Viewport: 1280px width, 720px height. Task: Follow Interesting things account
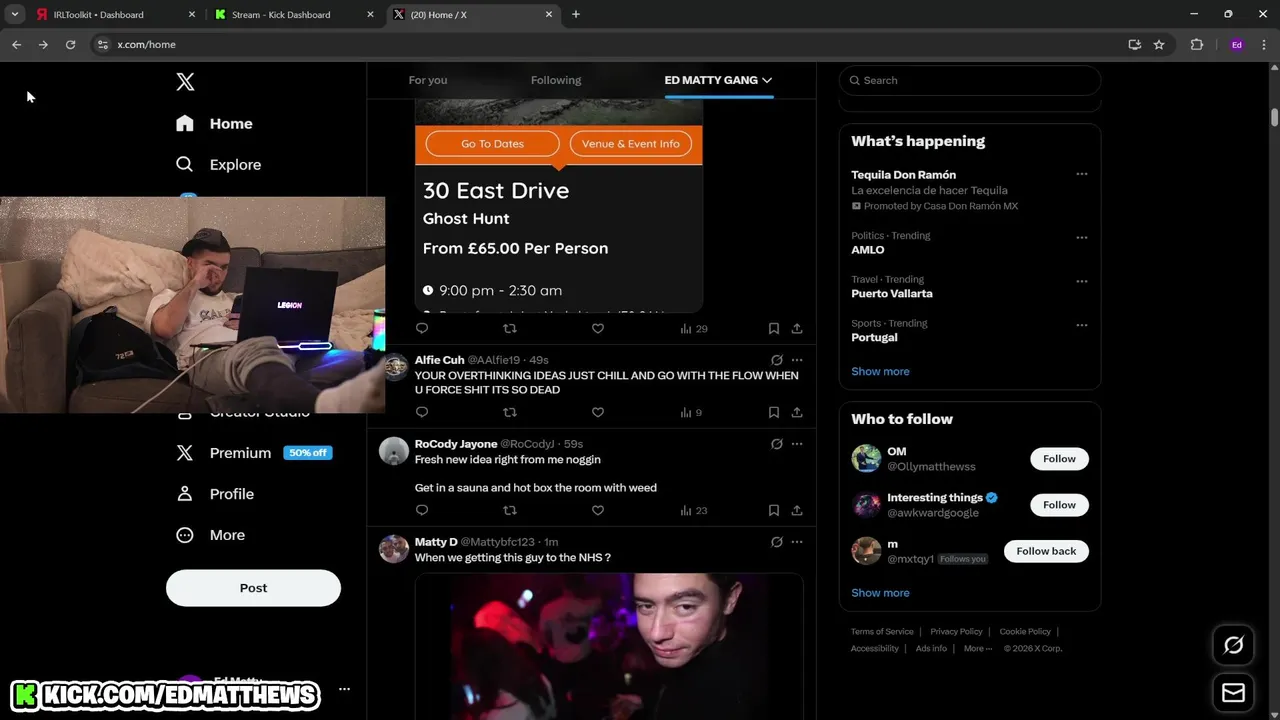point(1059,505)
